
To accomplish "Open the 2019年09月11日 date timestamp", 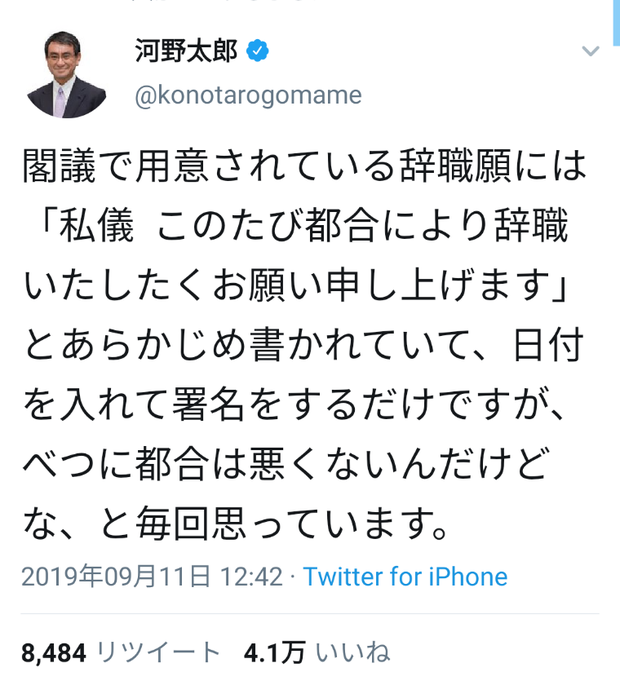I will (x=116, y=577).
